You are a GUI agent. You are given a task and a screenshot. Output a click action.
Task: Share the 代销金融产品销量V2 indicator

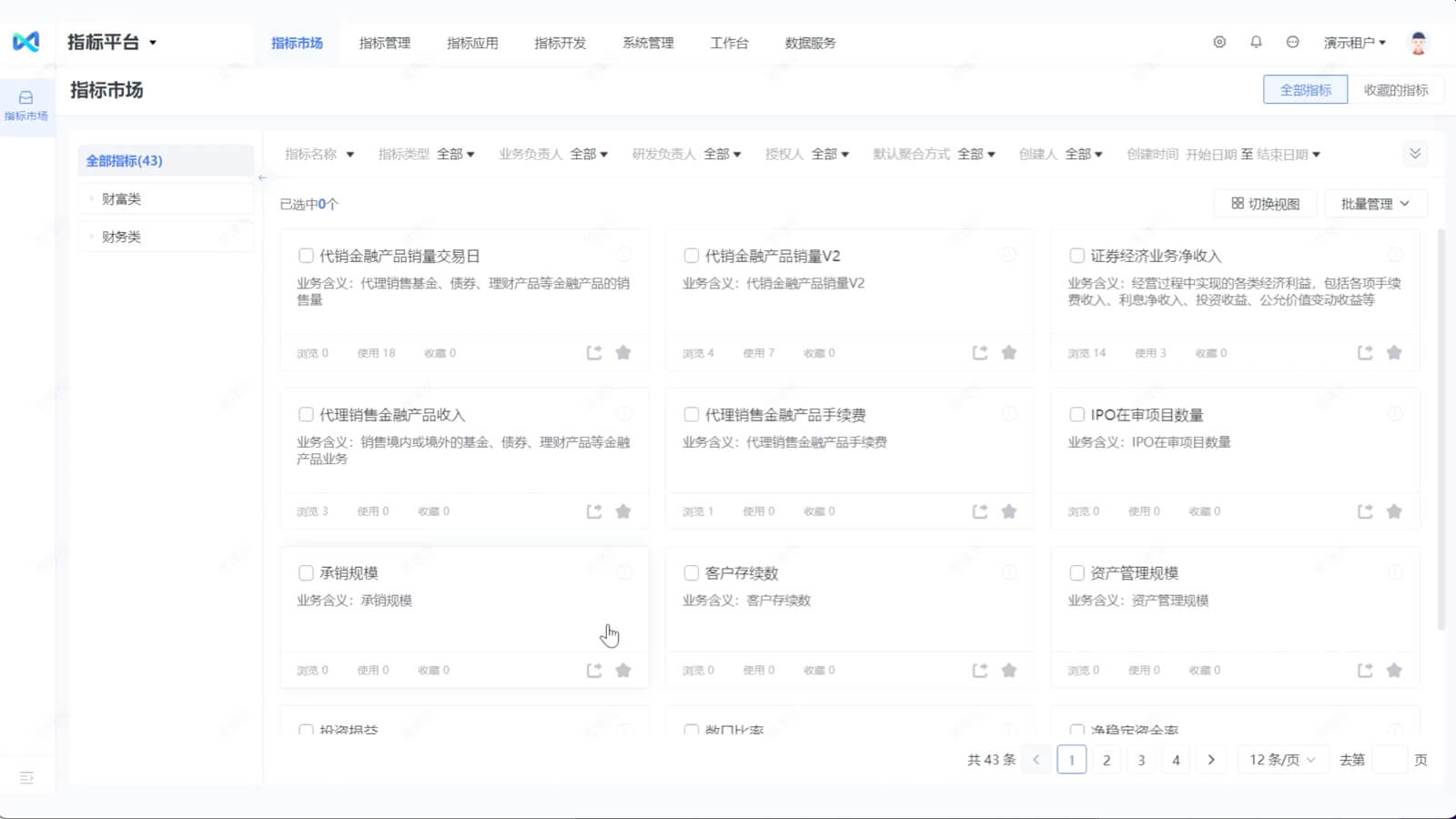tap(980, 352)
